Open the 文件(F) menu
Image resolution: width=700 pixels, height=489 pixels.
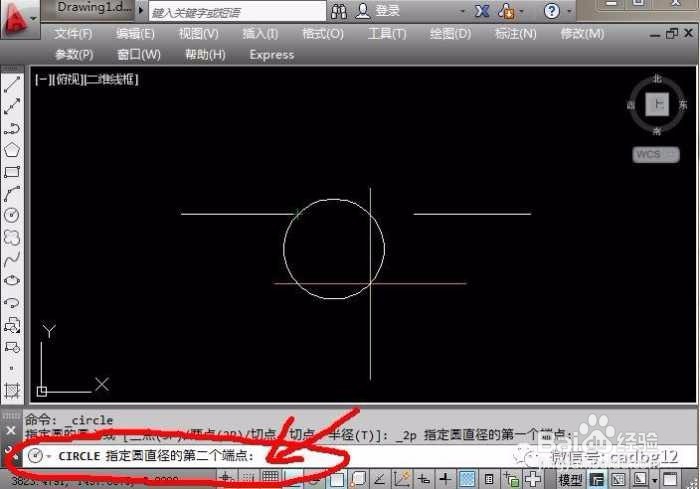[73, 33]
